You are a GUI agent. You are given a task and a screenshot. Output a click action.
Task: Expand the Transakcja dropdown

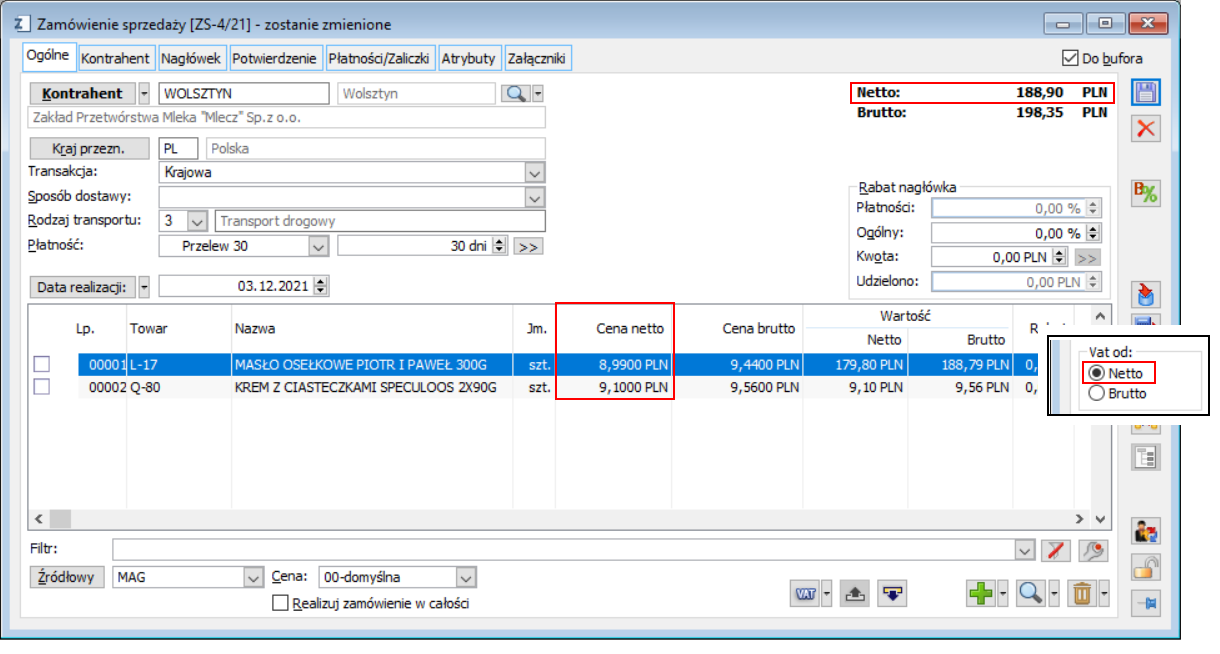click(536, 172)
